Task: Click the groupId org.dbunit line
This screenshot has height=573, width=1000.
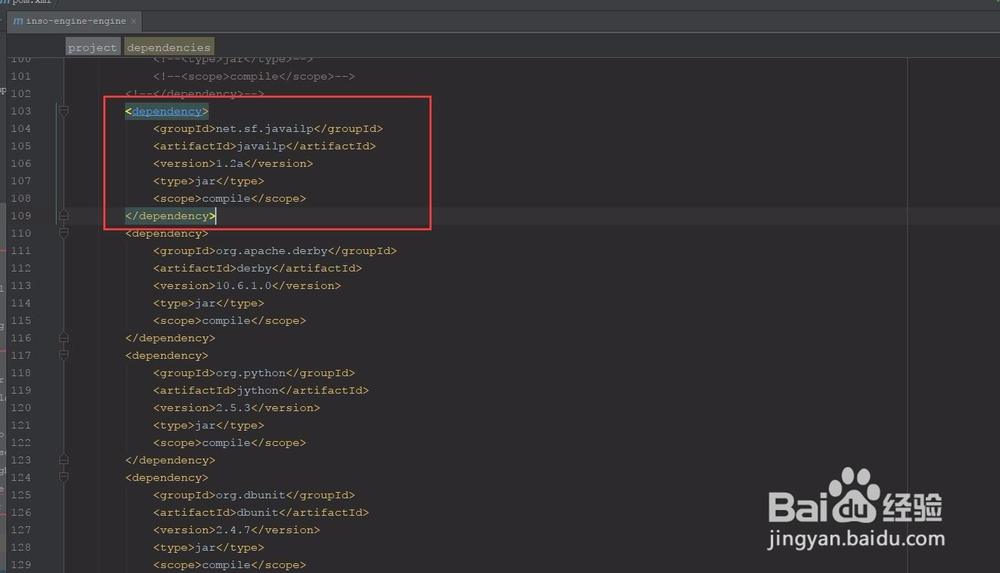Action: pos(254,495)
